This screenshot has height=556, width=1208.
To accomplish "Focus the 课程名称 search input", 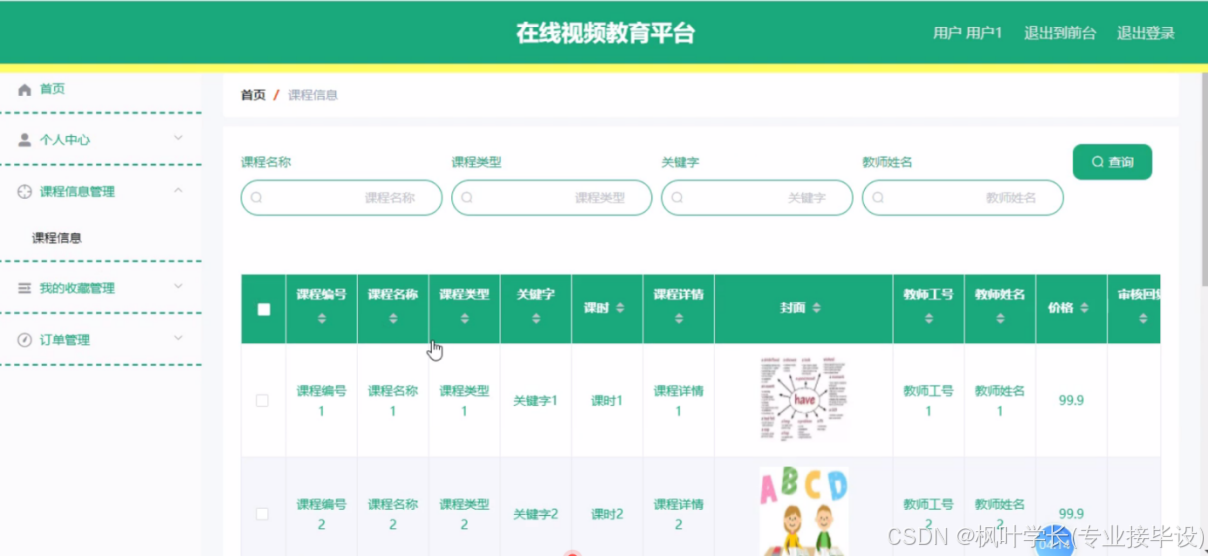I will (341, 198).
